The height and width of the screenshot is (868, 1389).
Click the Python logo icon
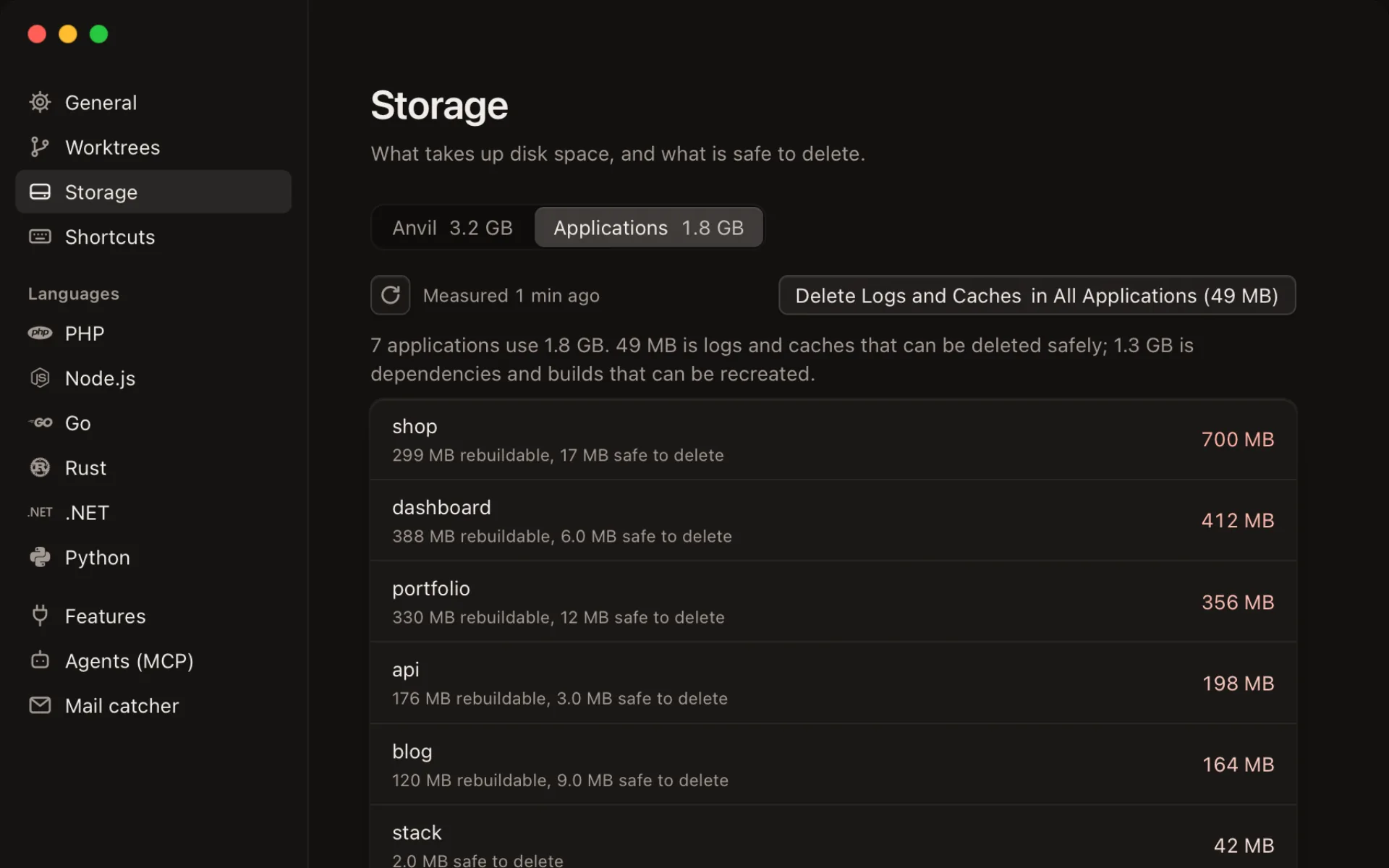(x=40, y=557)
